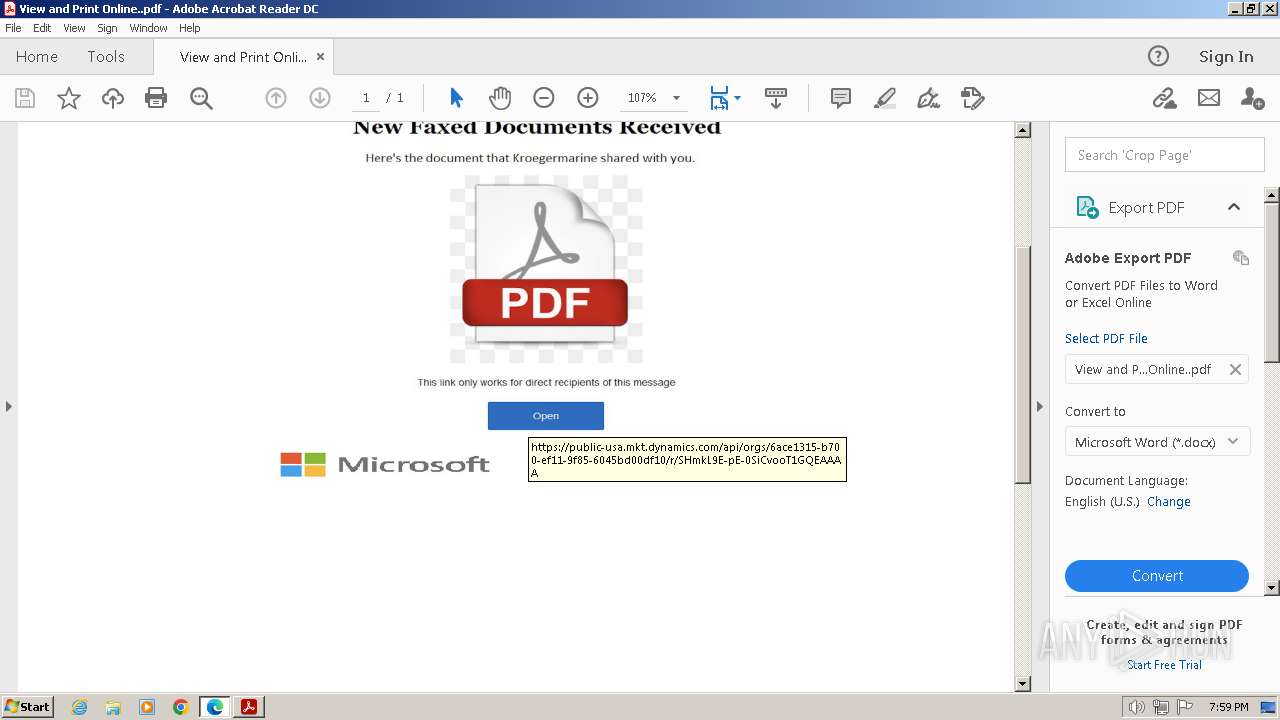Viewport: 1280px width, 720px height.
Task: Launch Internet Explorer from taskbar
Action: (79, 707)
